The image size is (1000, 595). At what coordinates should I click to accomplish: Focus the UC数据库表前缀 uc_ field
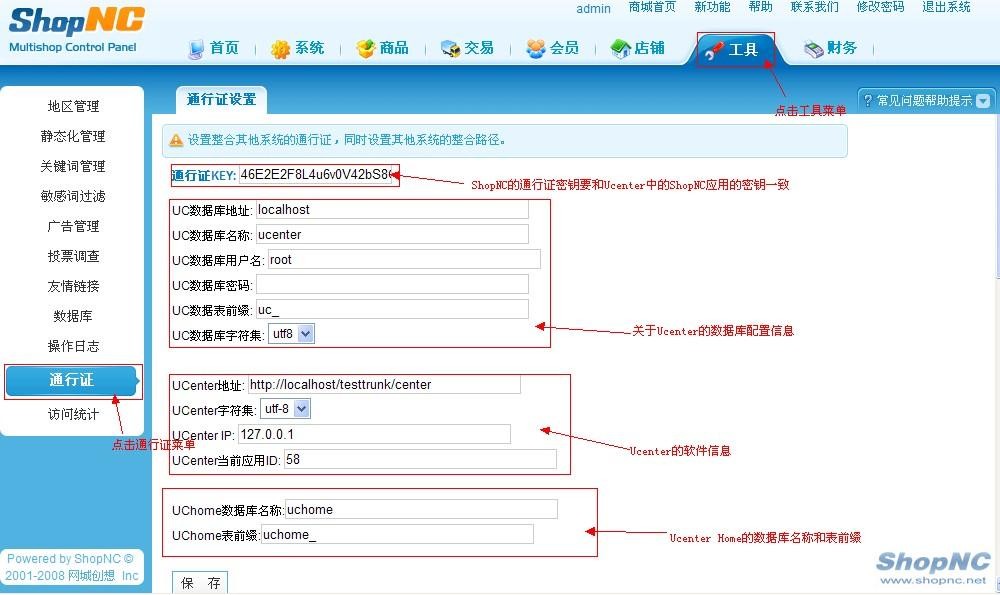[x=392, y=310]
